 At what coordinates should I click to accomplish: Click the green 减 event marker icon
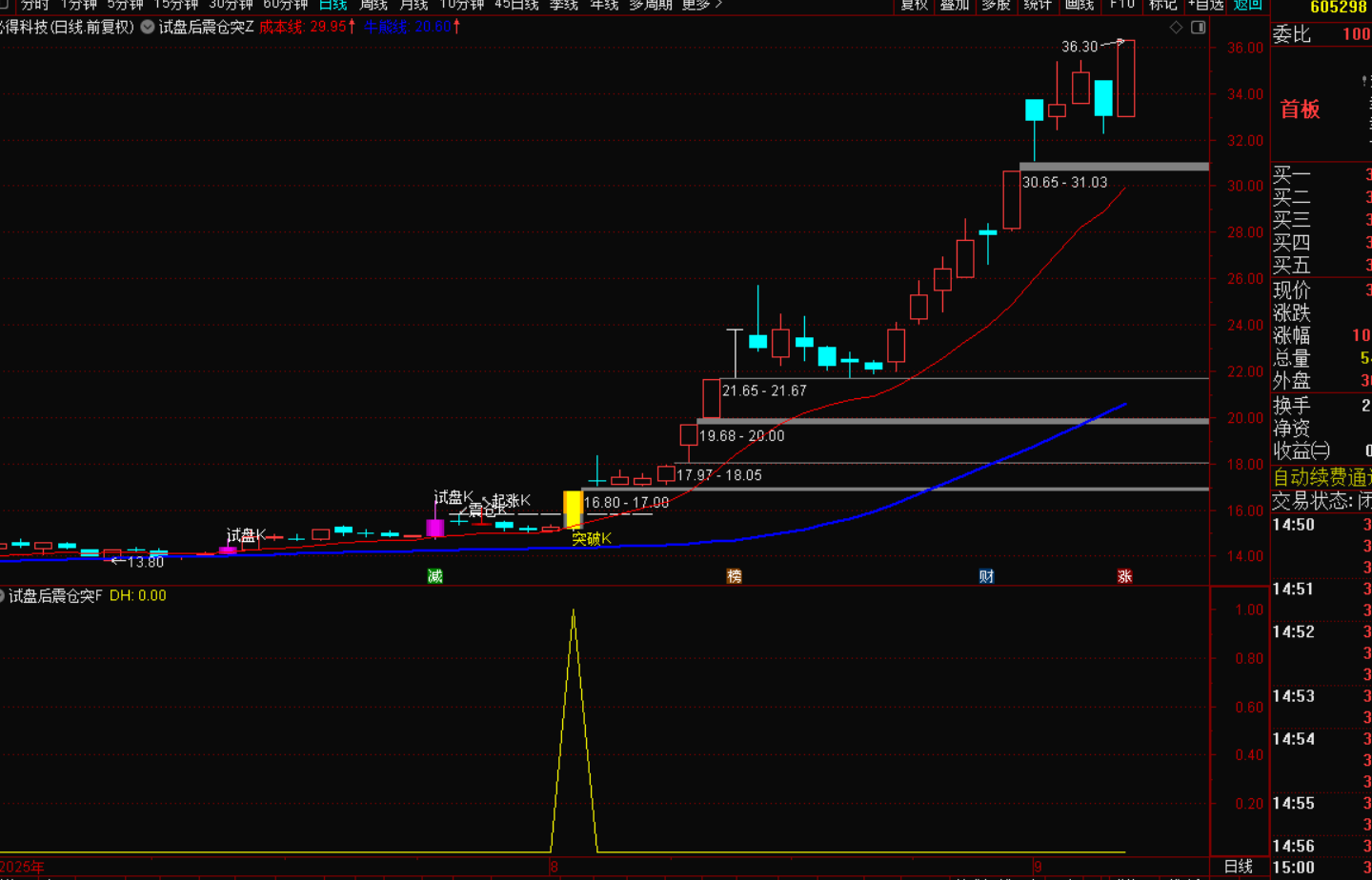click(435, 576)
